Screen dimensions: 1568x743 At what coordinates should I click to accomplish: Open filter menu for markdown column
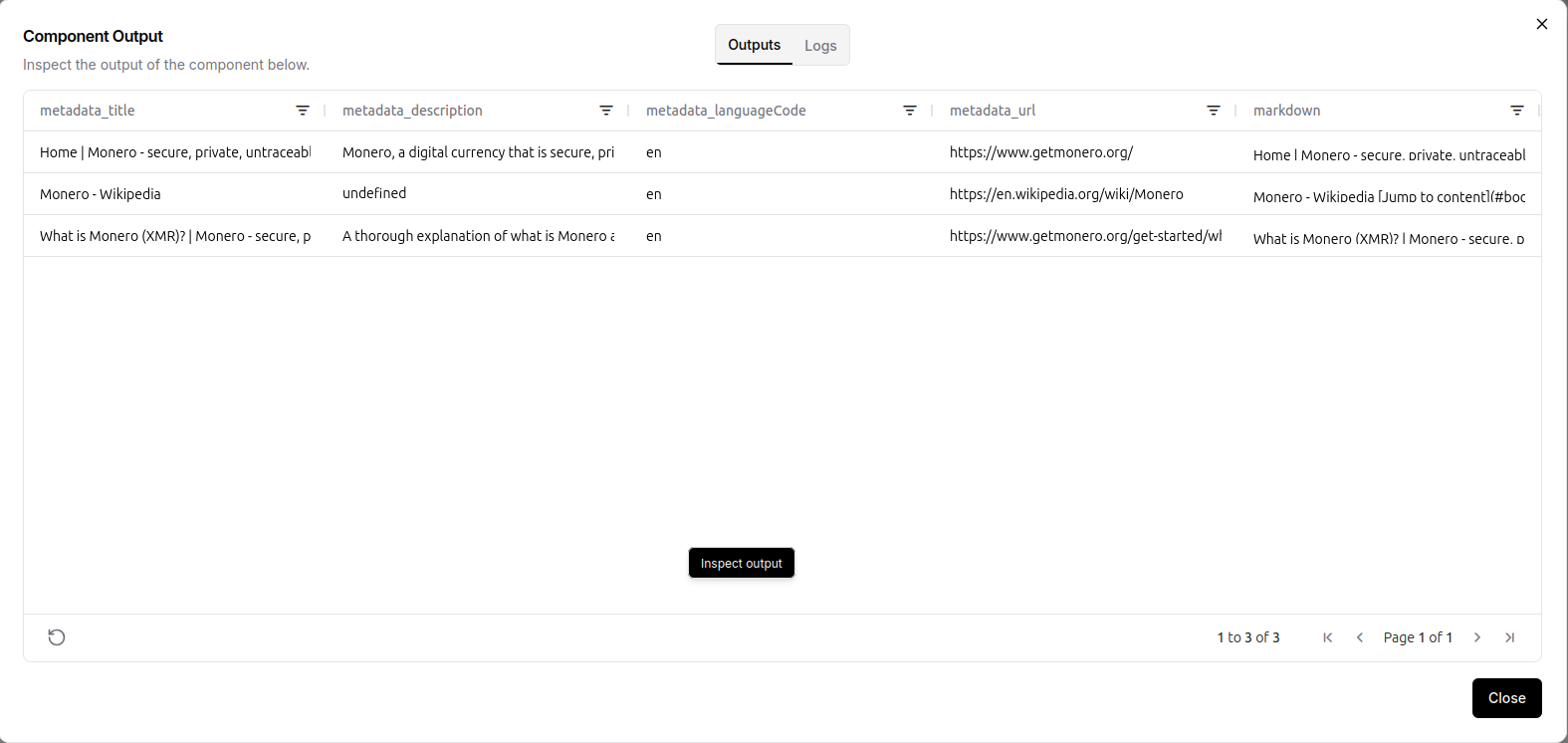coord(1517,111)
